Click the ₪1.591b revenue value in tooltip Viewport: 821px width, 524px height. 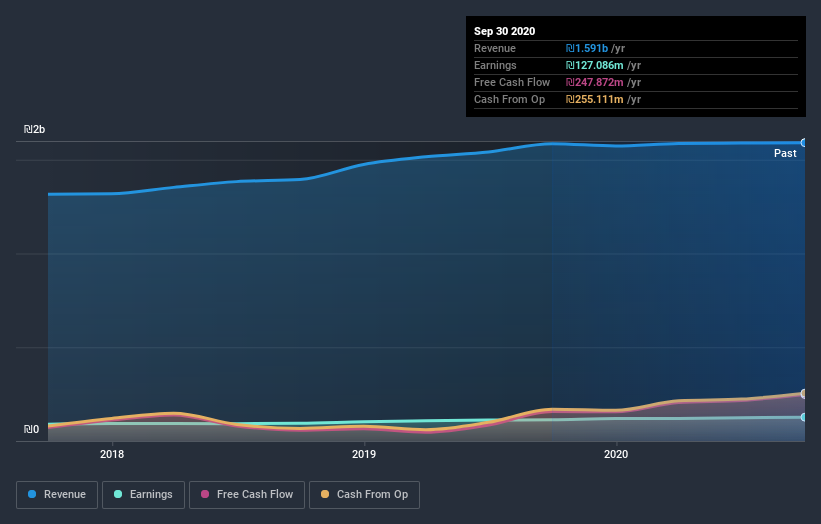click(x=586, y=48)
